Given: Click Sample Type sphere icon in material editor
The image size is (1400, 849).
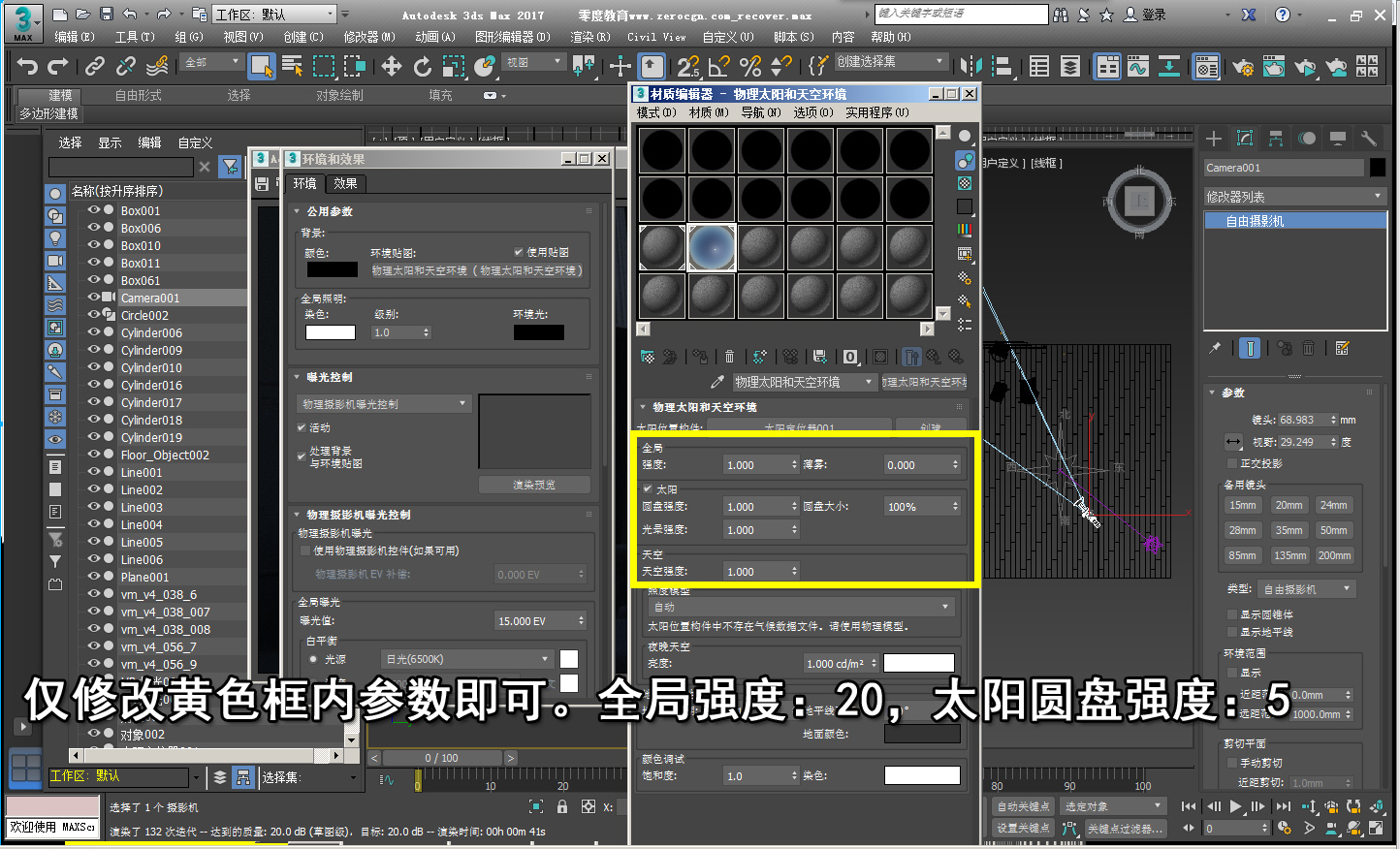Looking at the screenshot, I should coord(965,135).
